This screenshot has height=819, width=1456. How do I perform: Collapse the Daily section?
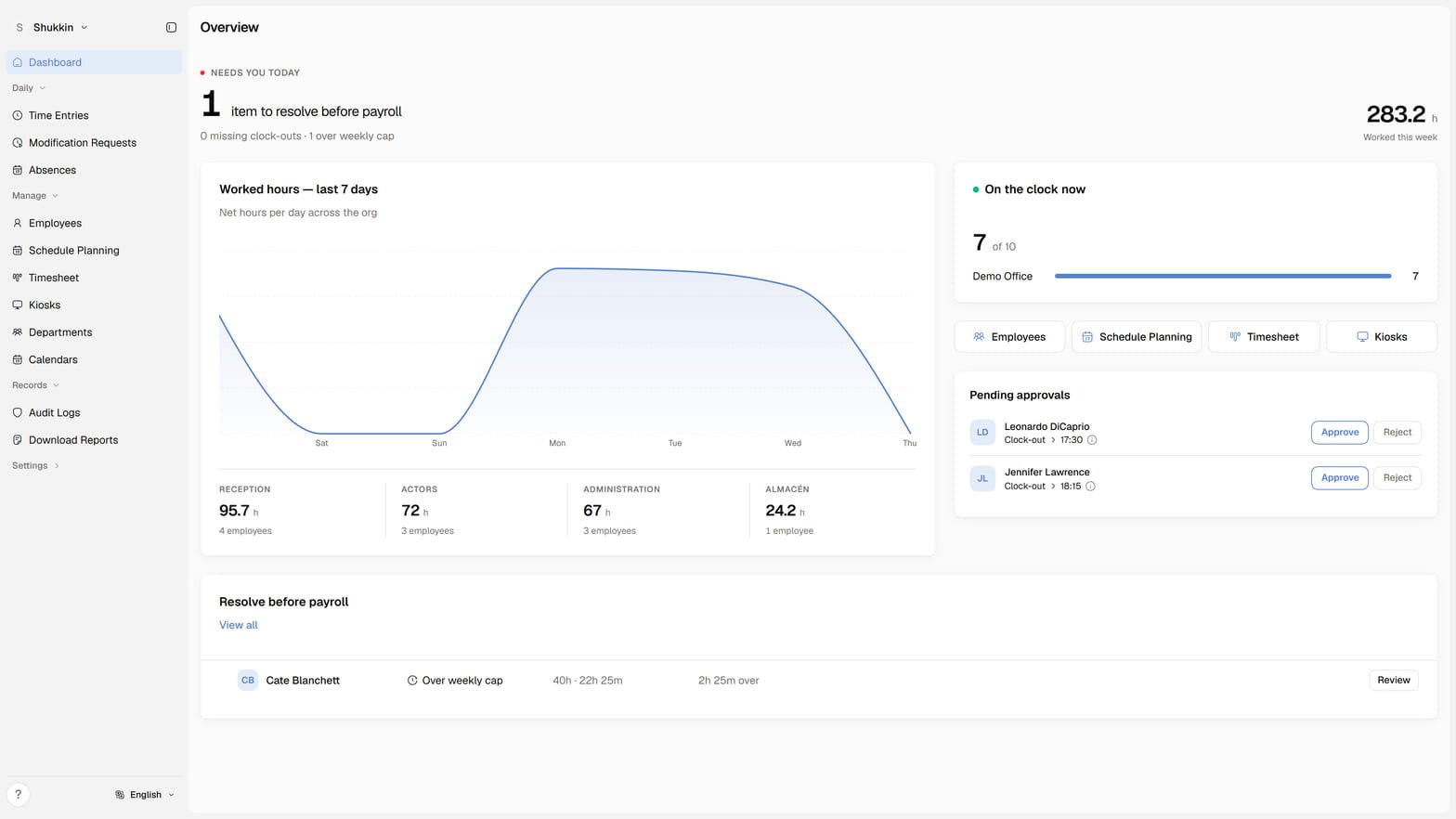click(x=29, y=88)
